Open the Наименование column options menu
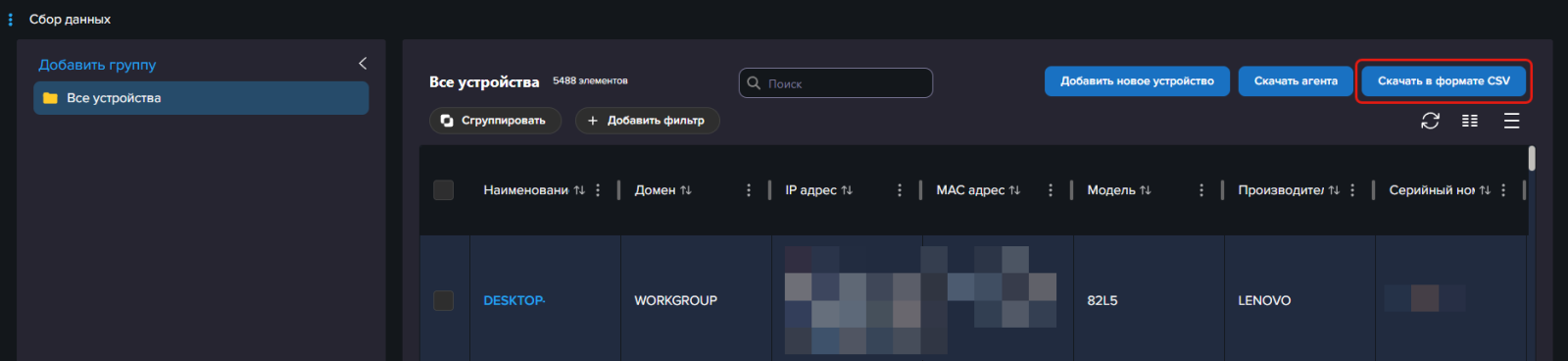1568x361 pixels. pyautogui.click(x=598, y=190)
